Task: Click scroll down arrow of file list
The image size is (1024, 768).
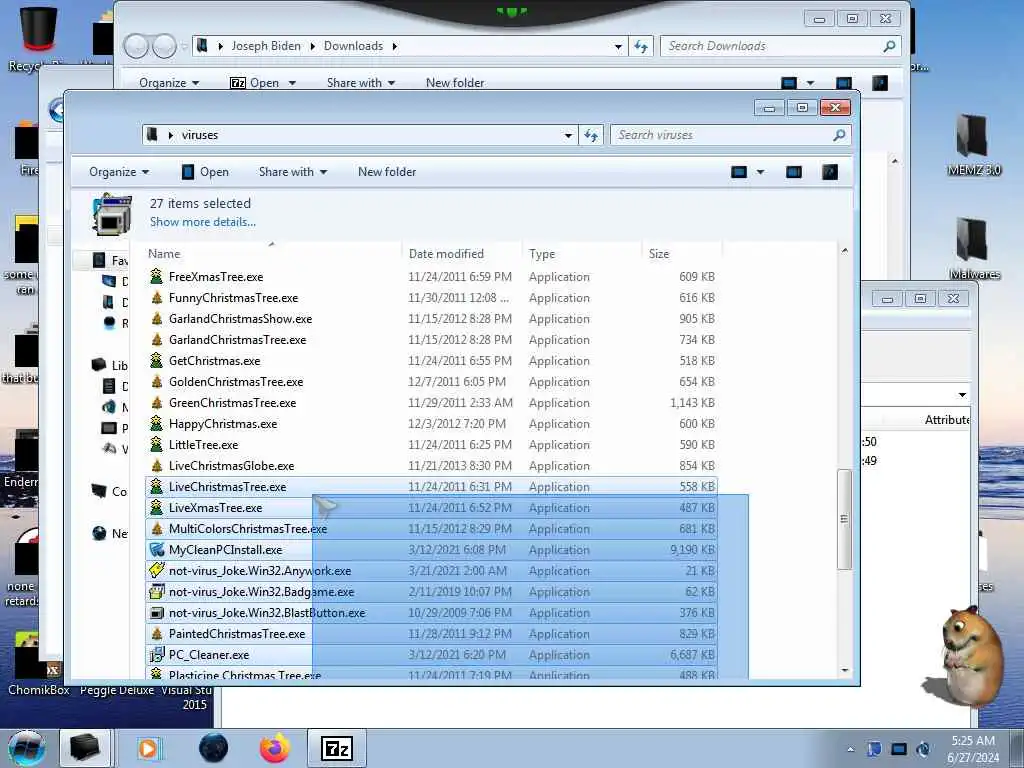Action: pyautogui.click(x=844, y=671)
